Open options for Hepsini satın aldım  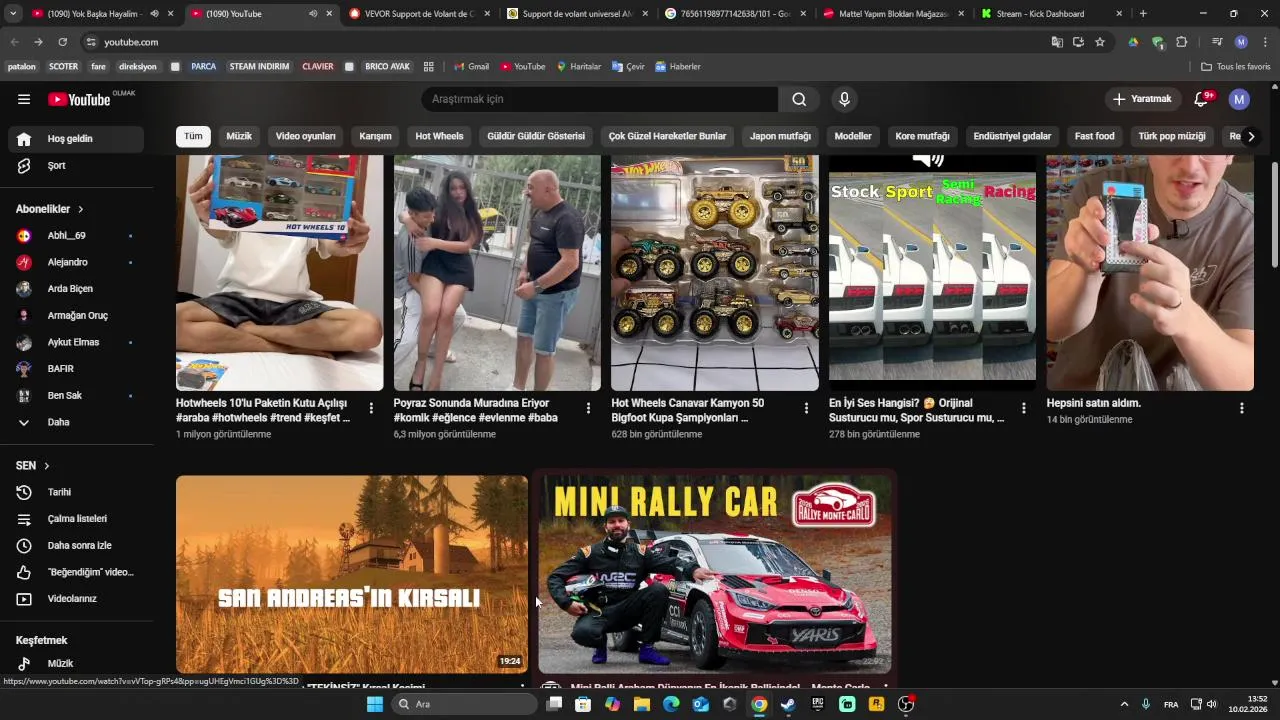coord(1241,408)
